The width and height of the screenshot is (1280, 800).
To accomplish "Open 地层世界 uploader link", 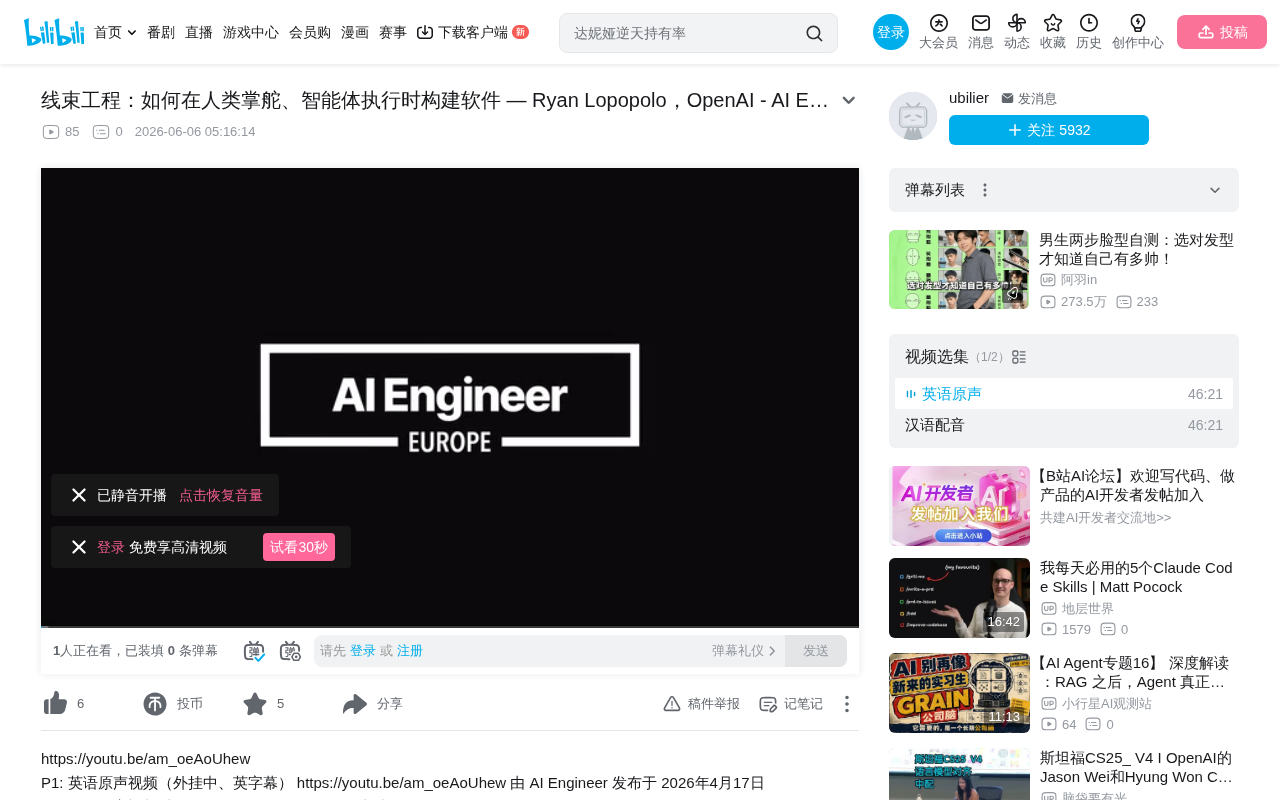I will [x=1088, y=609].
